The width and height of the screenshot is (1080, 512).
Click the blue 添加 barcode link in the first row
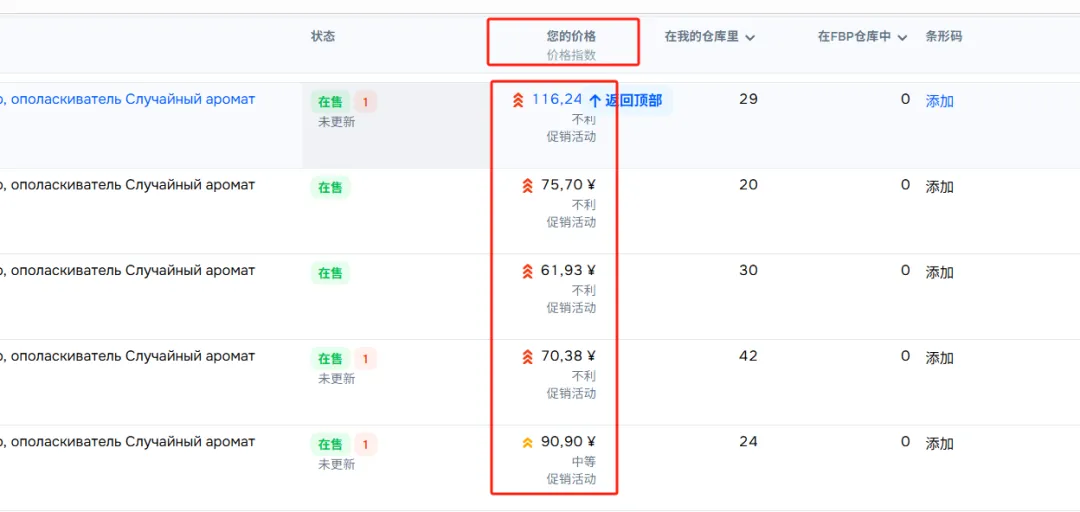939,101
